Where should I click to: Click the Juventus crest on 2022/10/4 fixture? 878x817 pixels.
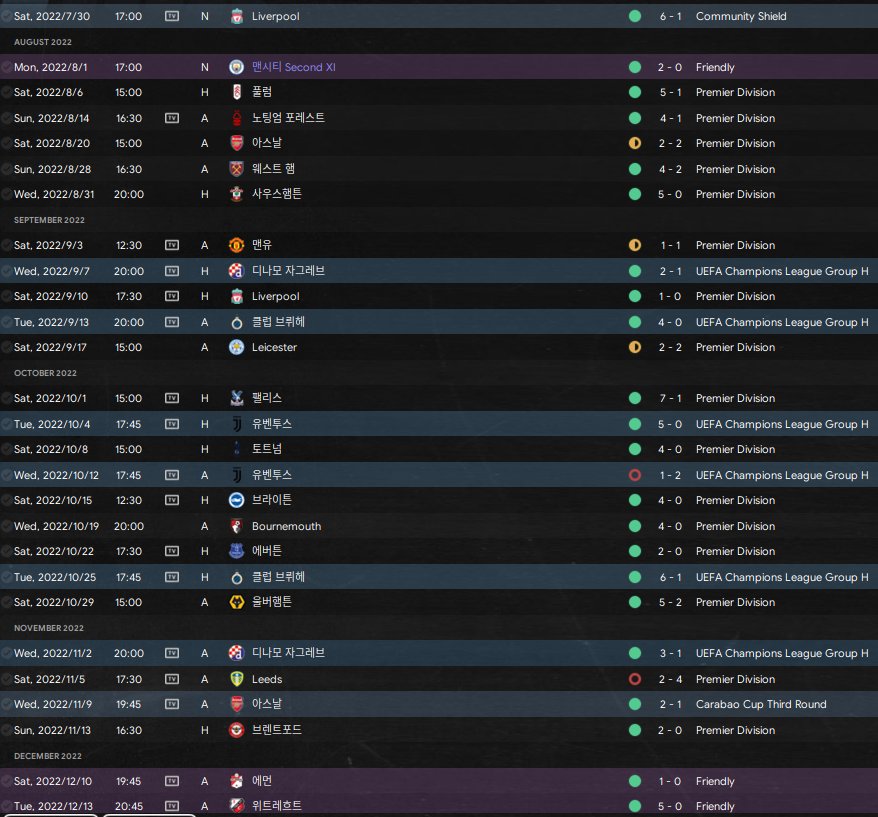[236, 424]
